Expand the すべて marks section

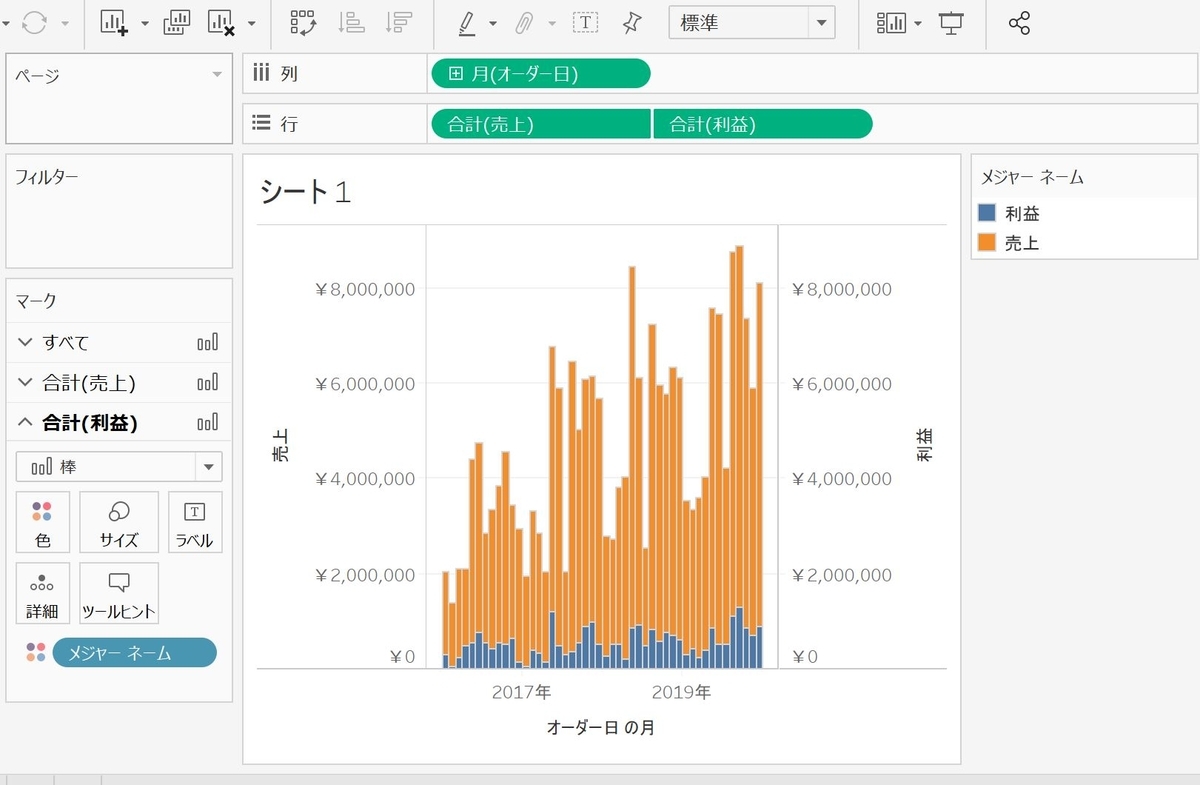point(26,342)
